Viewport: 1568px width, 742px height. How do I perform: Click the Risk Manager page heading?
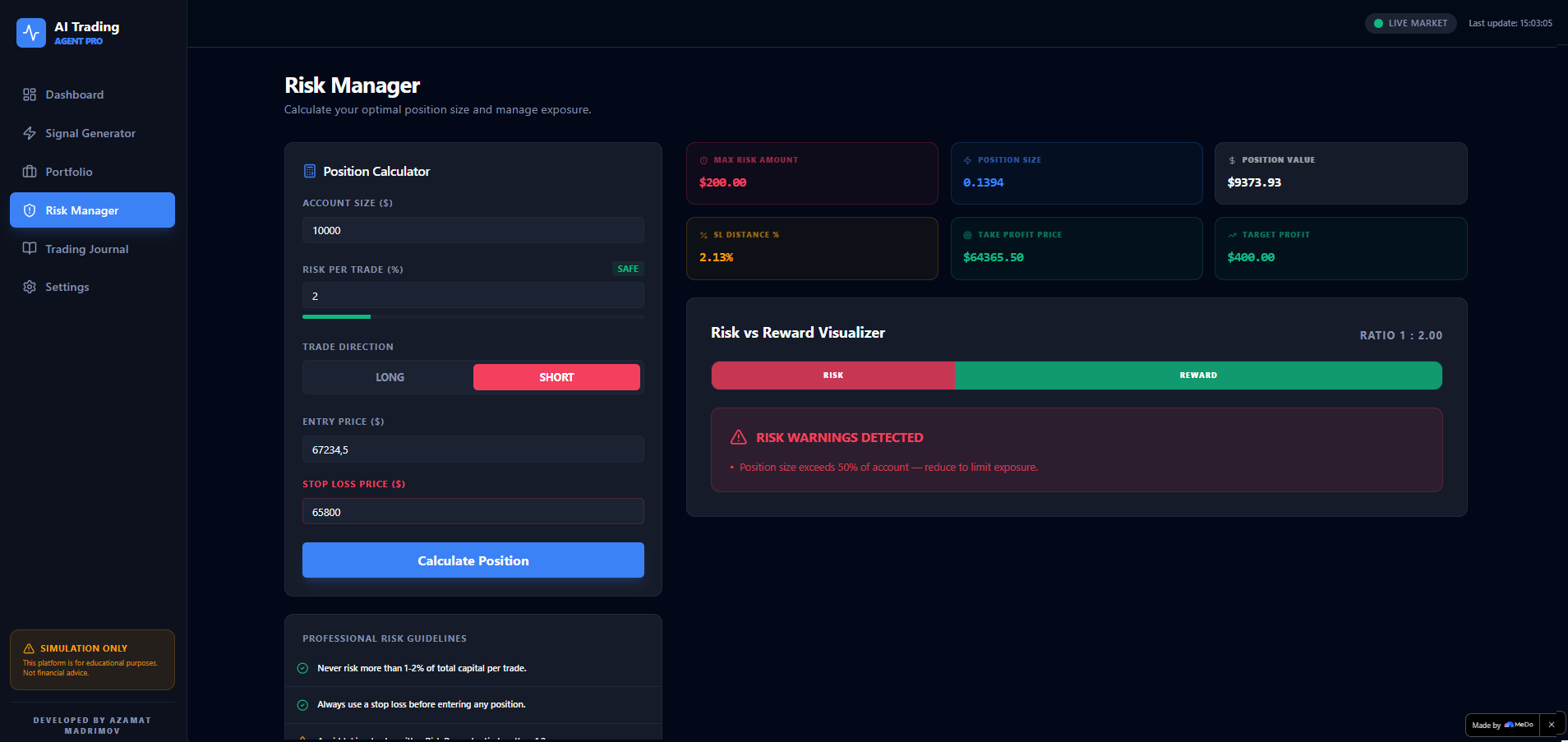point(352,85)
